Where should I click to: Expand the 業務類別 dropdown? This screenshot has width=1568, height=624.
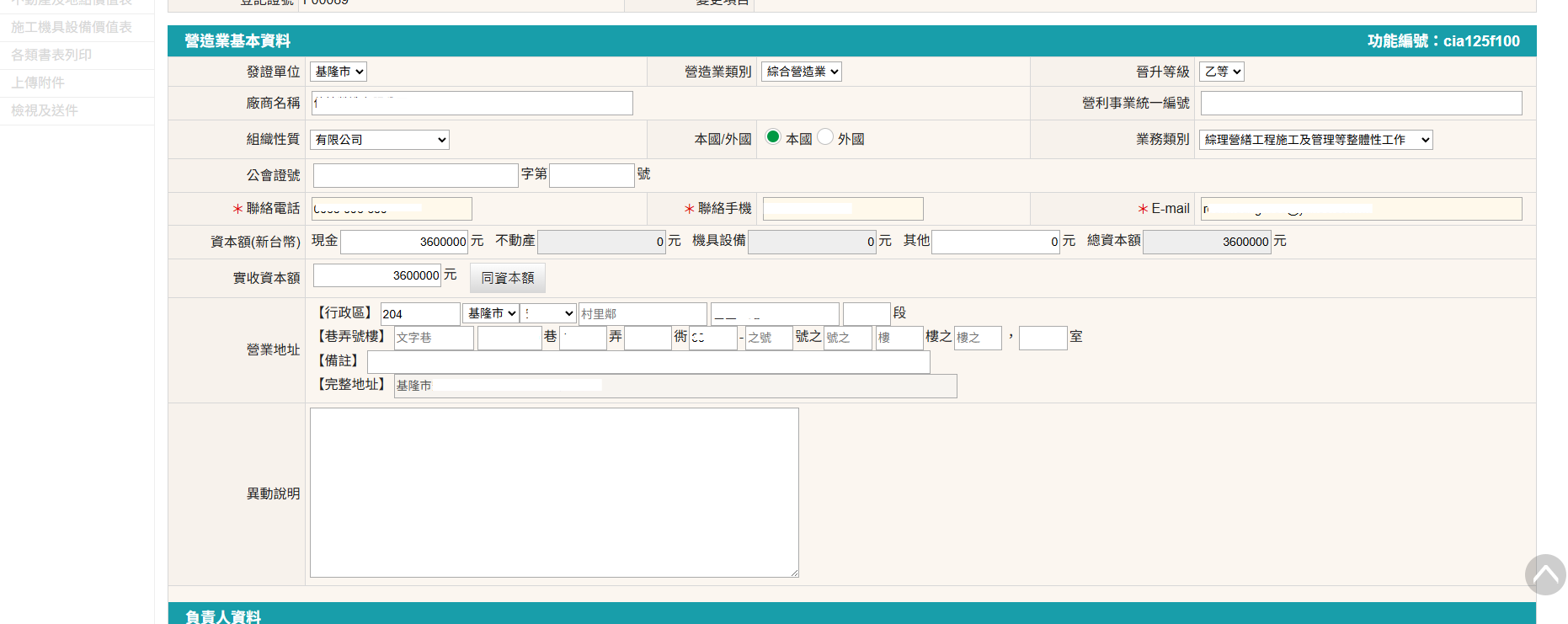tap(1315, 140)
